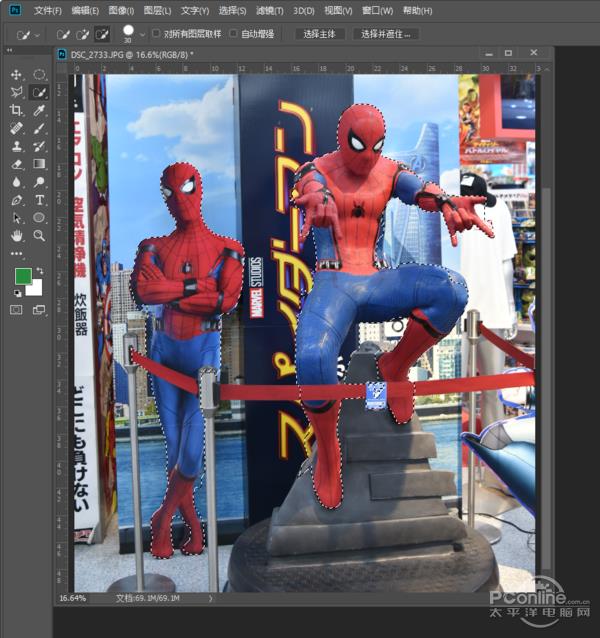The image size is (600, 638).
Task: Reset default foreground and background colors
Action: pyautogui.click(x=17, y=293)
